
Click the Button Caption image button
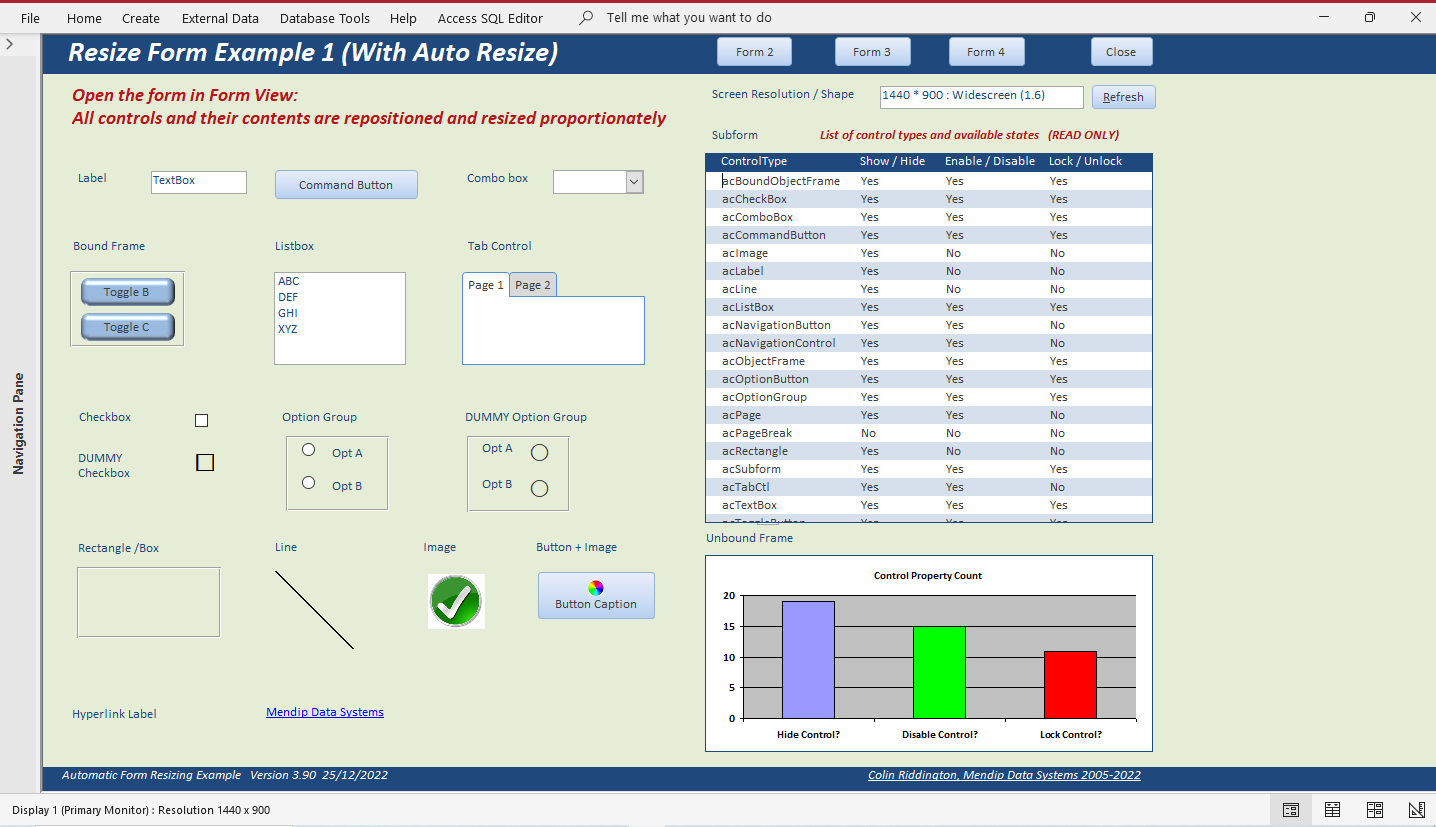596,596
